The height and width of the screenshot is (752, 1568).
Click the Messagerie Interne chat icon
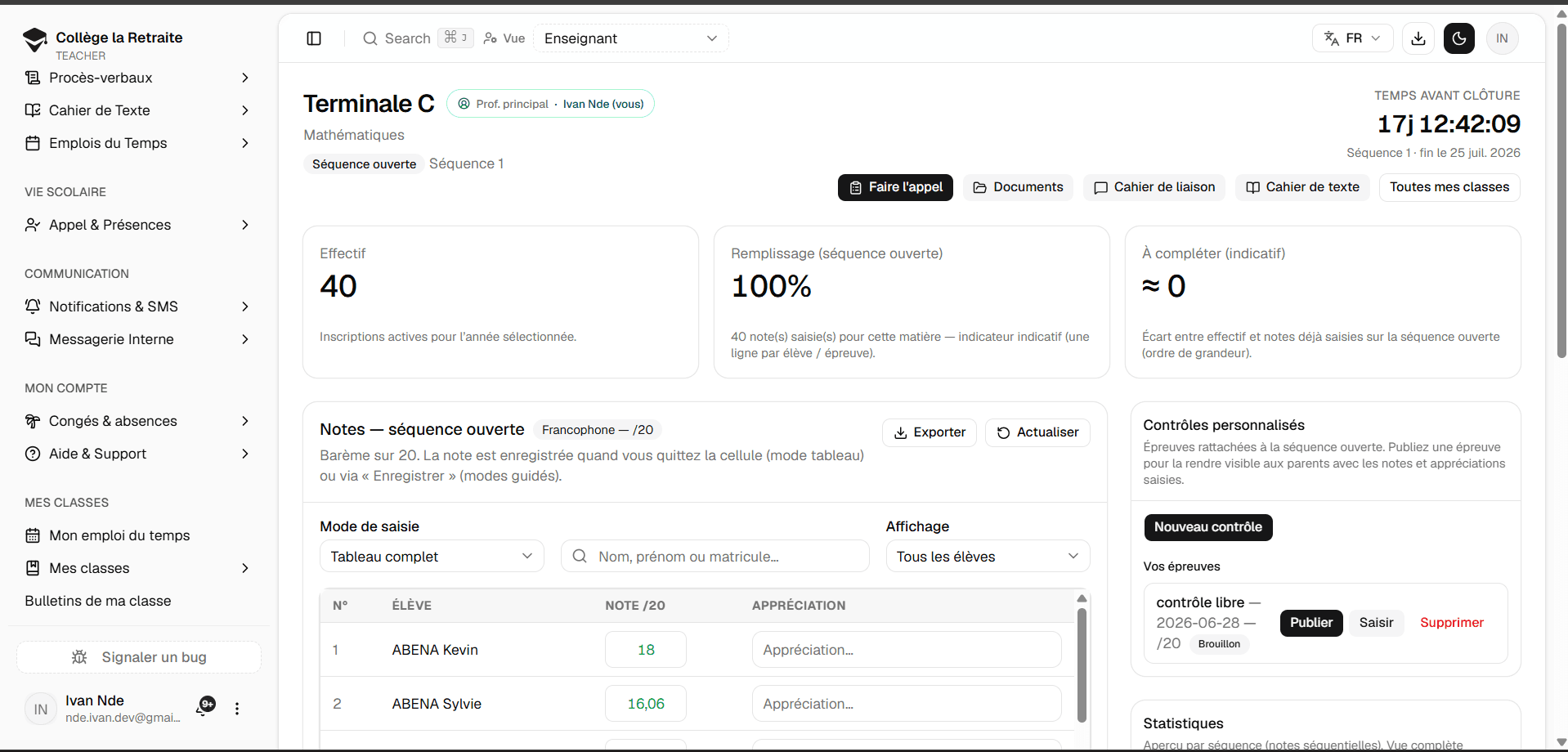pyautogui.click(x=33, y=339)
